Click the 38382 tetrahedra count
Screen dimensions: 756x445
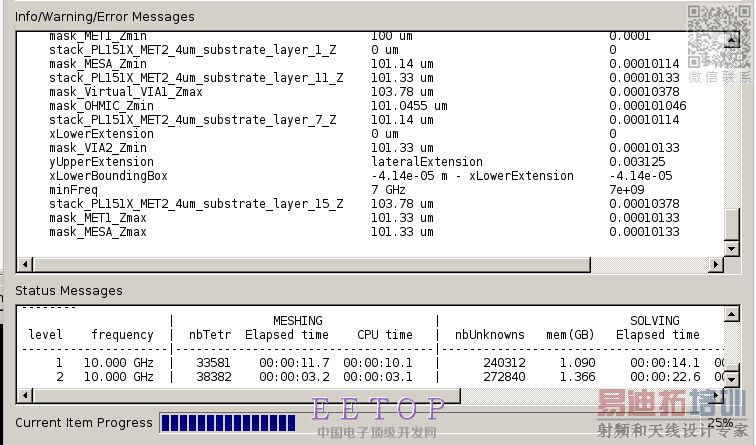pos(214,377)
